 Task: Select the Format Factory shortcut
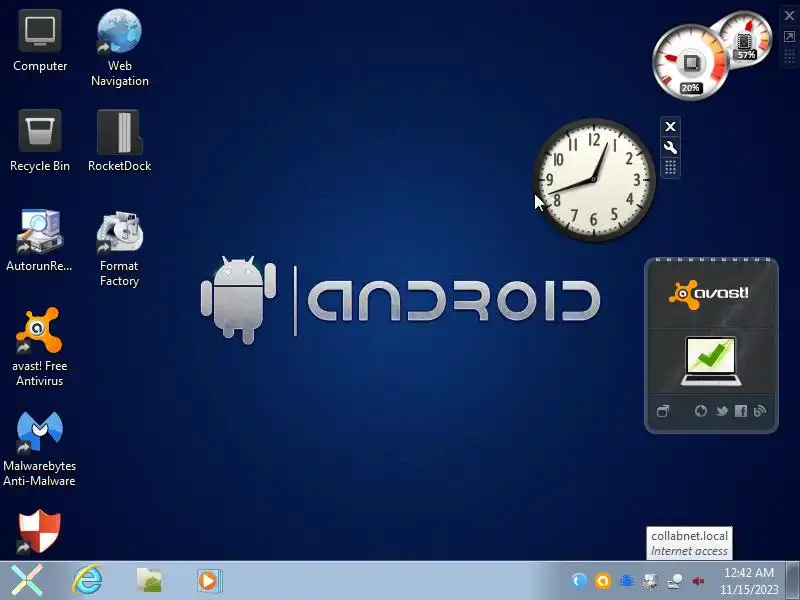[x=119, y=249]
